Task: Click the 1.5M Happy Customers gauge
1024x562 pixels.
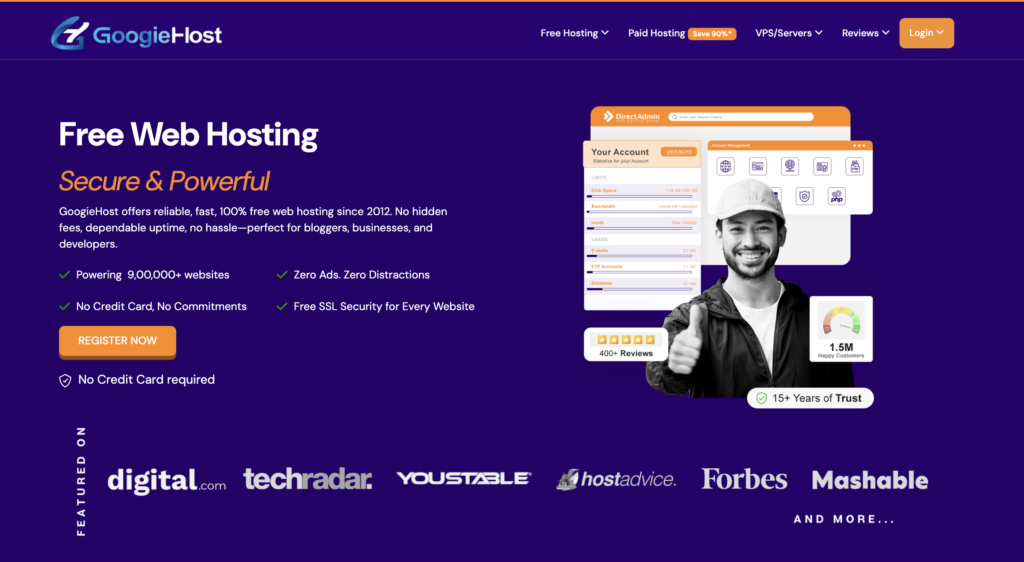Action: [841, 330]
